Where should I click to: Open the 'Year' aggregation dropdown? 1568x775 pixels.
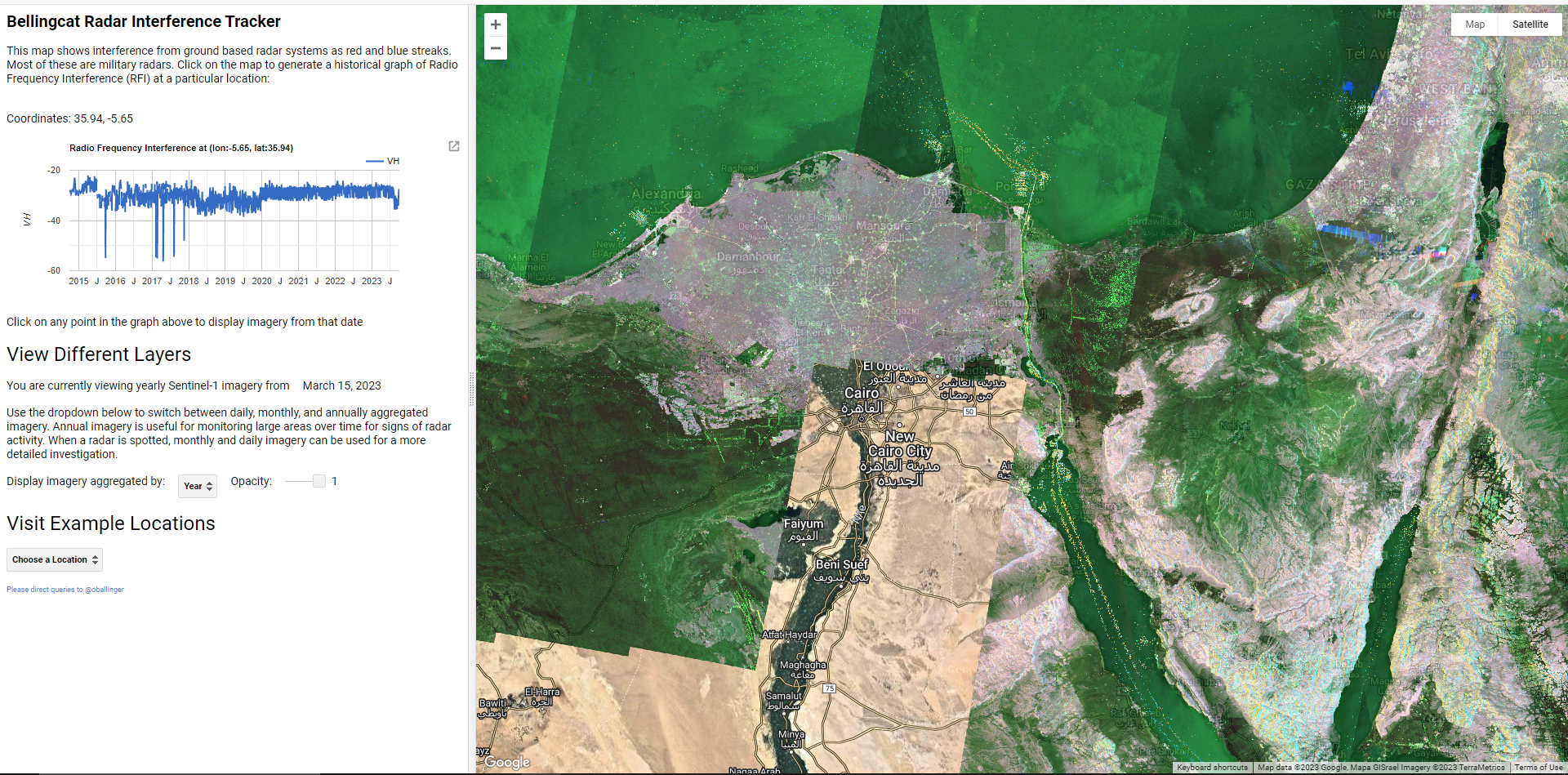click(198, 486)
